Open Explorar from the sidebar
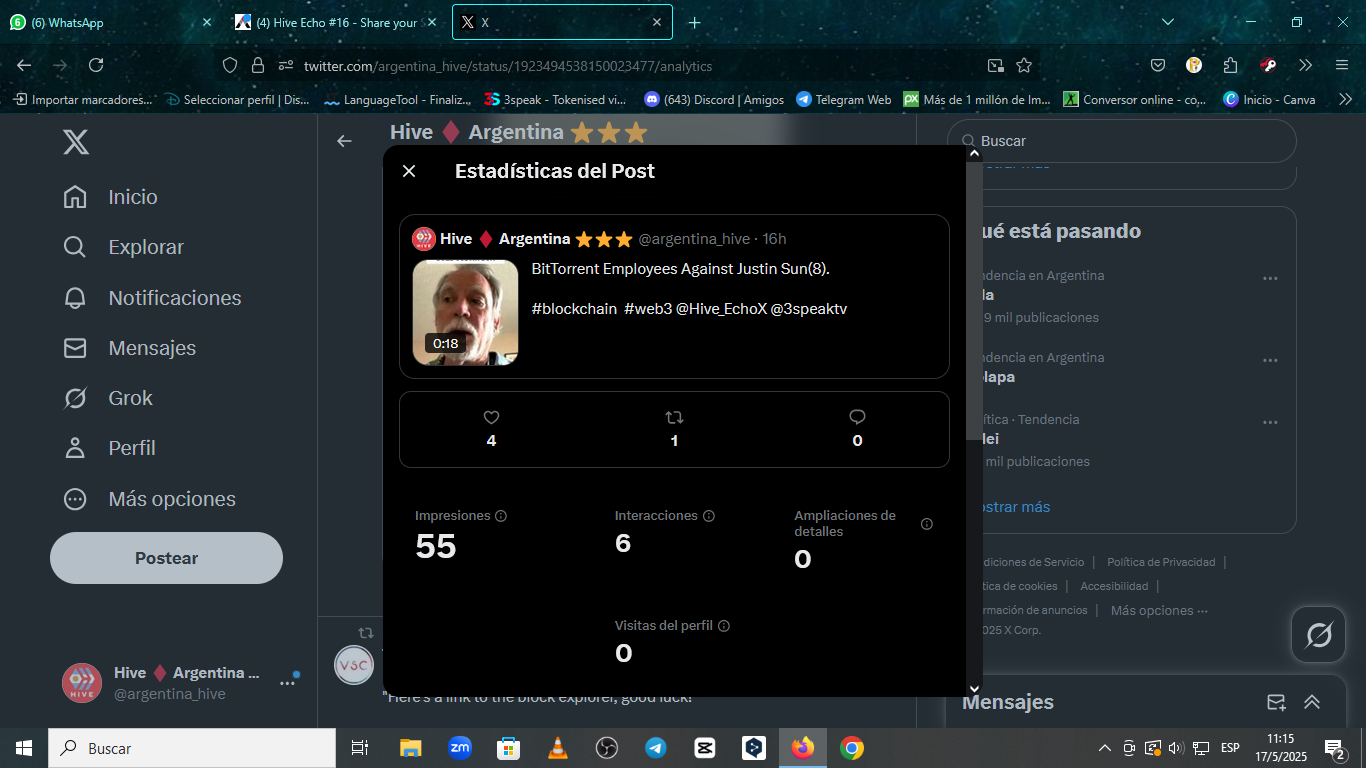Image resolution: width=1366 pixels, height=768 pixels. pos(123,247)
